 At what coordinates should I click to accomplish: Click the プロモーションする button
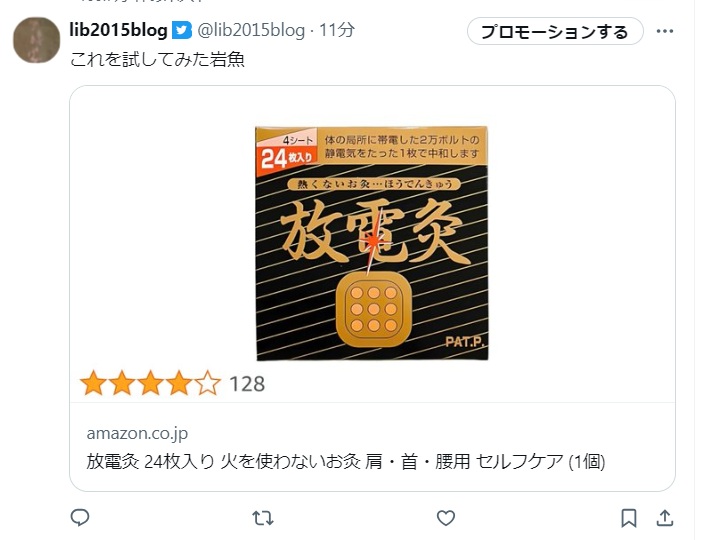pos(555,31)
